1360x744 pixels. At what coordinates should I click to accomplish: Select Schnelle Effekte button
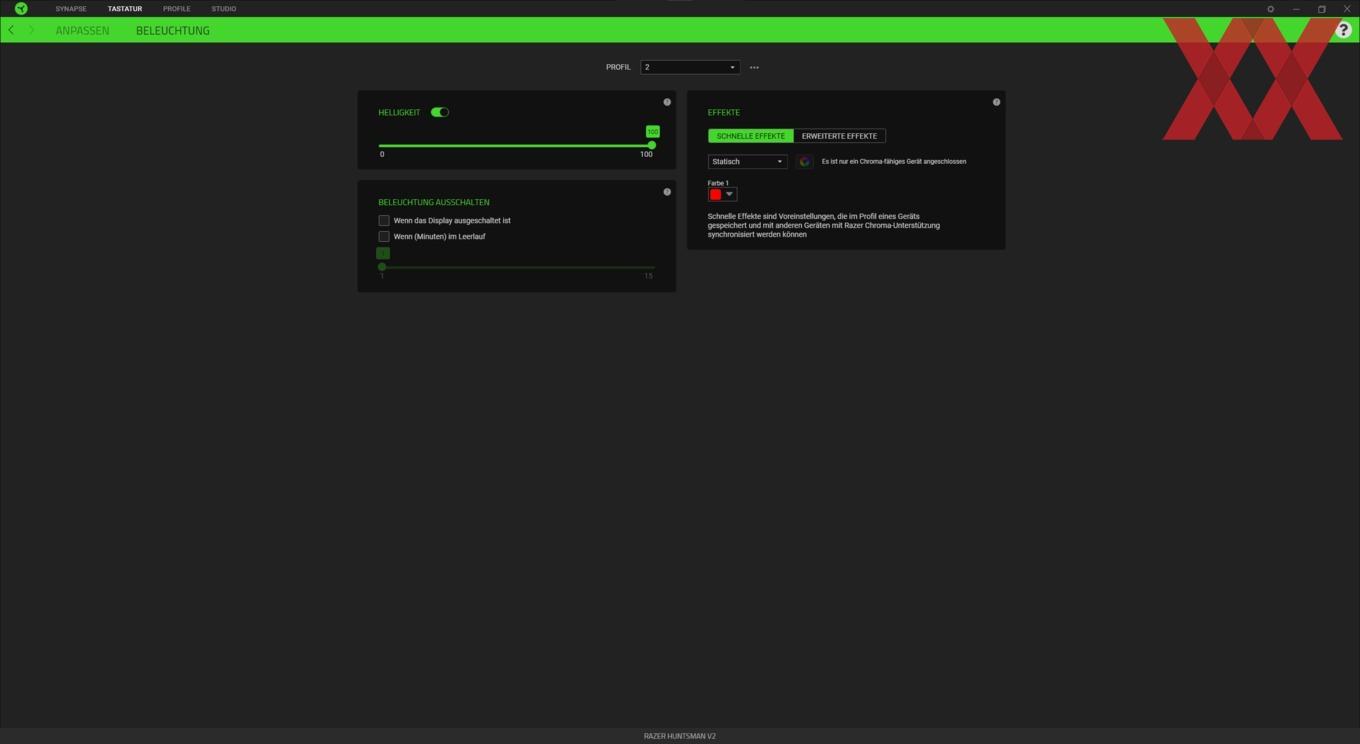[x=751, y=136]
